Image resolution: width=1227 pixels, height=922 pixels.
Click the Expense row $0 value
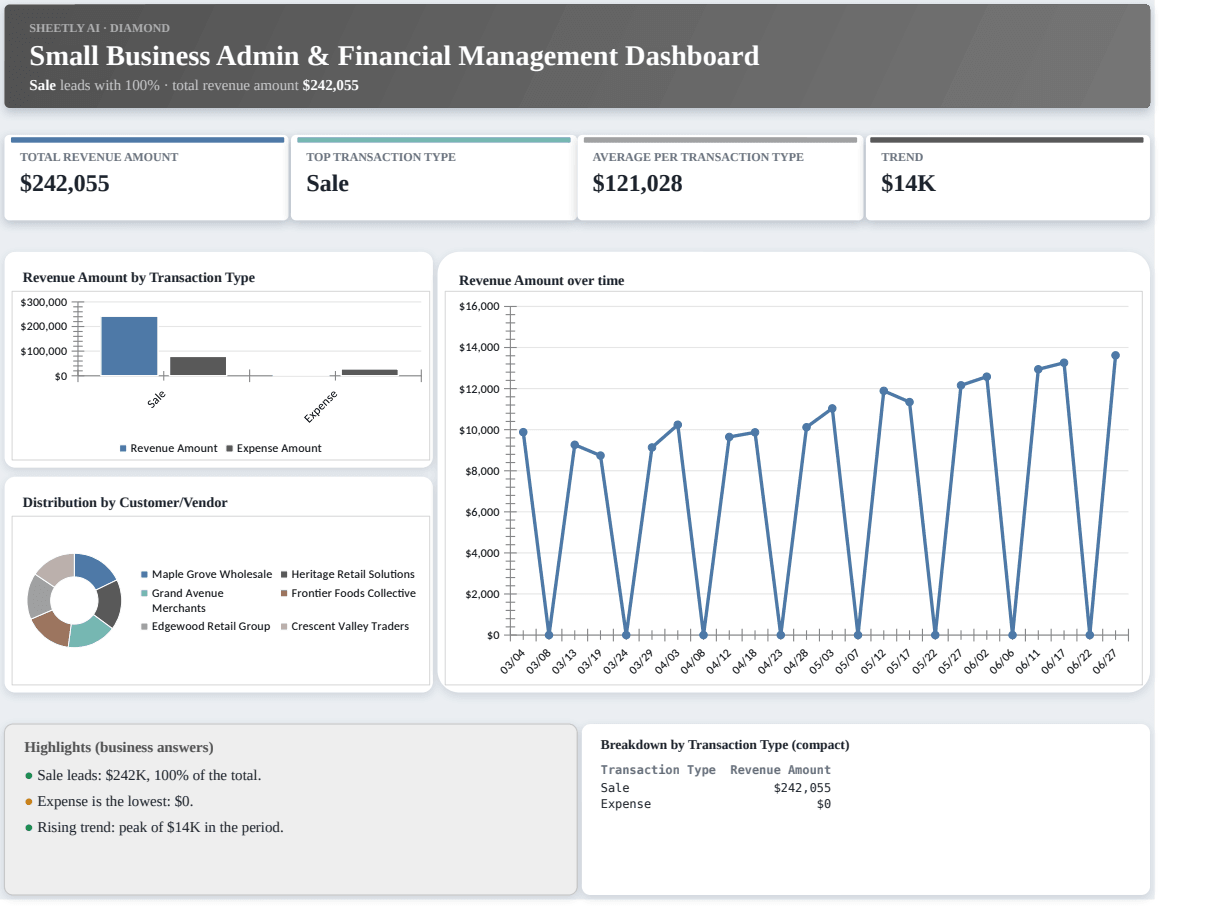(824, 804)
